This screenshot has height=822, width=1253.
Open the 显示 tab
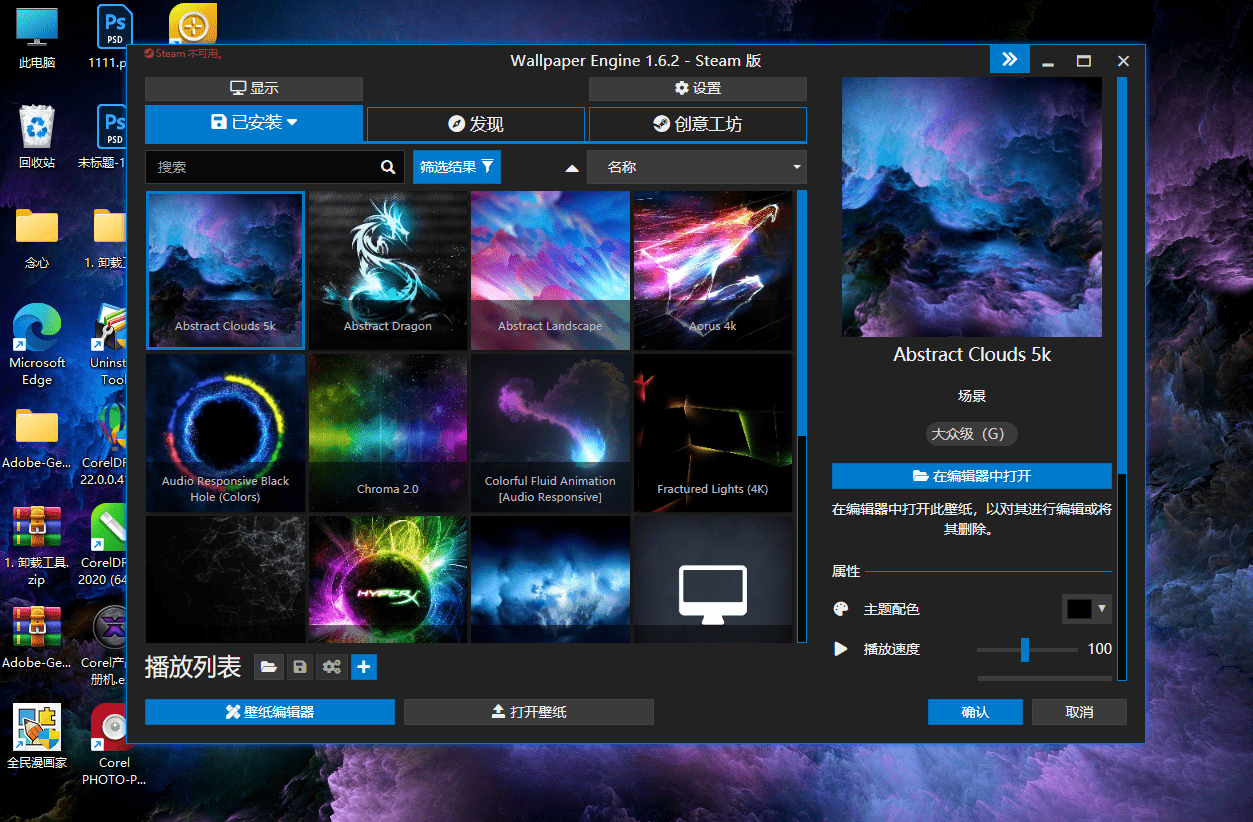pyautogui.click(x=254, y=88)
